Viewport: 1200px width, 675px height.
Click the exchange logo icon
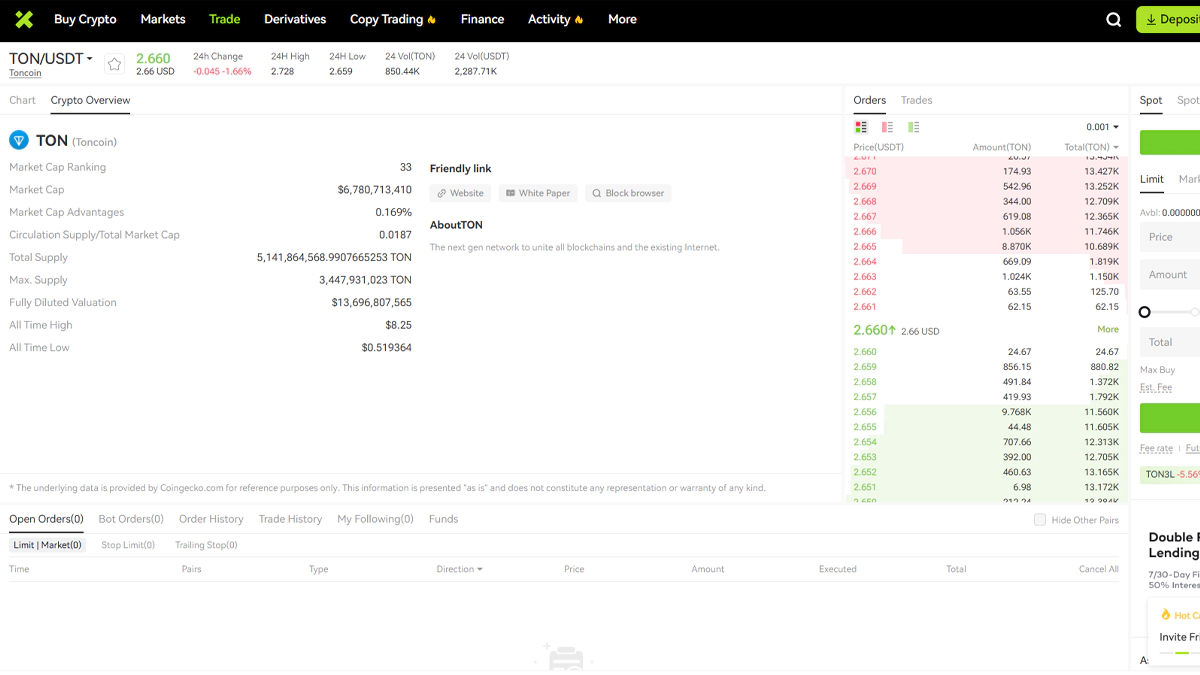(24, 19)
